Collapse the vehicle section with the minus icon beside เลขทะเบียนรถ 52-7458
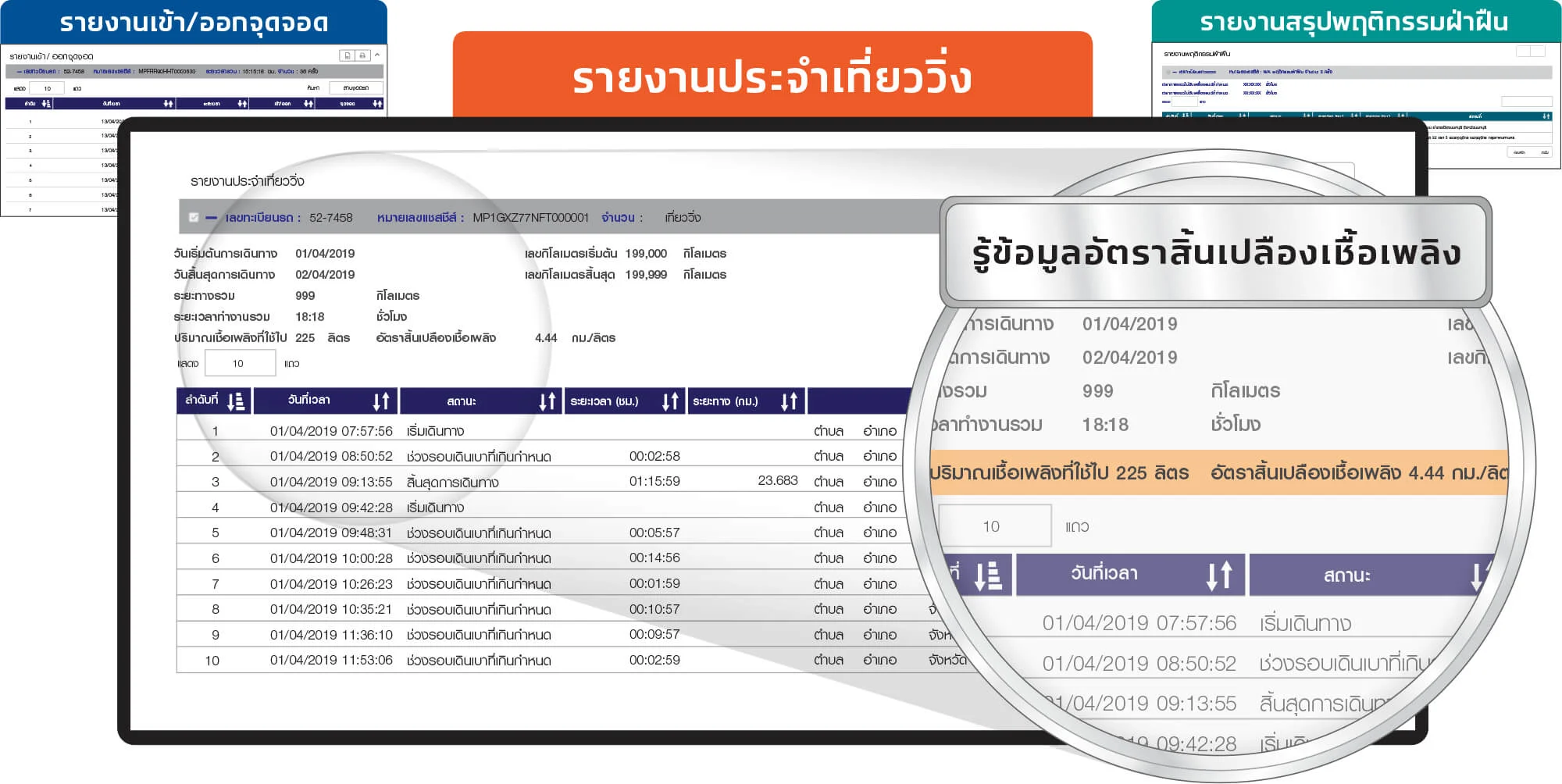The height and width of the screenshot is (784, 1562). click(211, 218)
